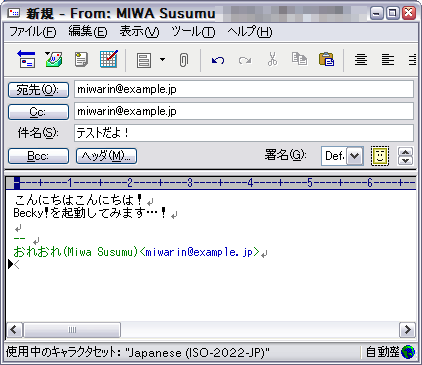Click the greyed-out redo icon
The width and height of the screenshot is (422, 365).
(x=245, y=61)
